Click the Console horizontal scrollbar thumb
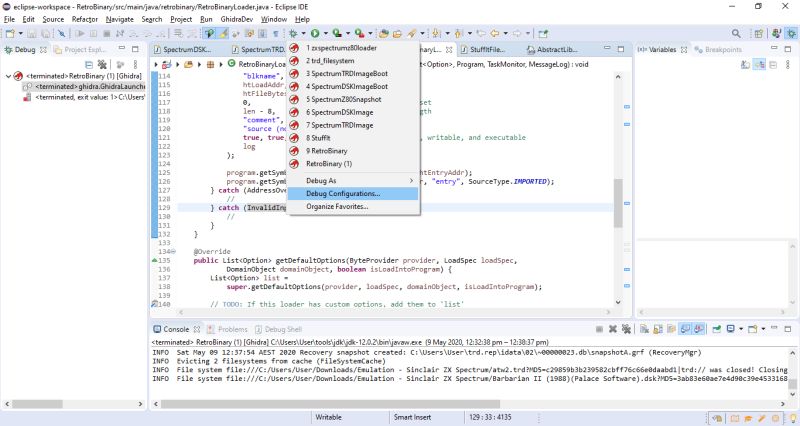This screenshot has width=800, height=426. click(x=330, y=404)
